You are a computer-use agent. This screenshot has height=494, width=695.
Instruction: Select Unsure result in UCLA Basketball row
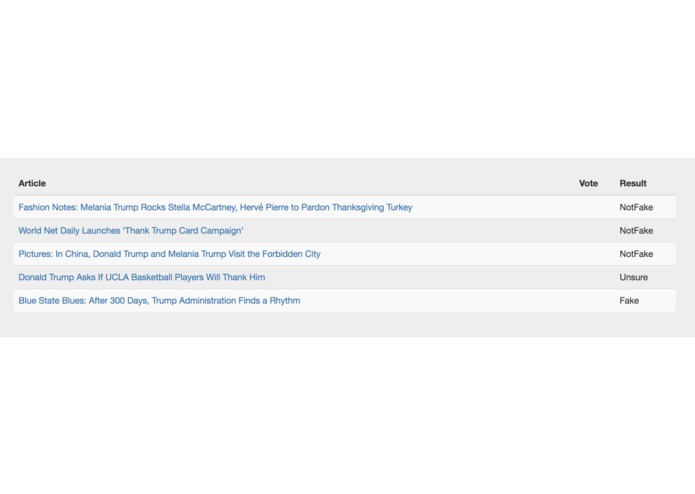pyautogui.click(x=633, y=277)
